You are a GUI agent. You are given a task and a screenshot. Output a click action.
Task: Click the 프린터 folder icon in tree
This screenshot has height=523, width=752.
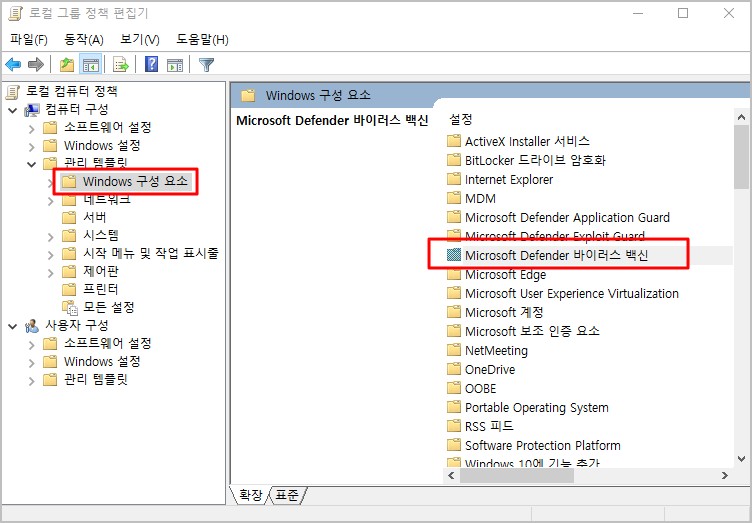70,289
